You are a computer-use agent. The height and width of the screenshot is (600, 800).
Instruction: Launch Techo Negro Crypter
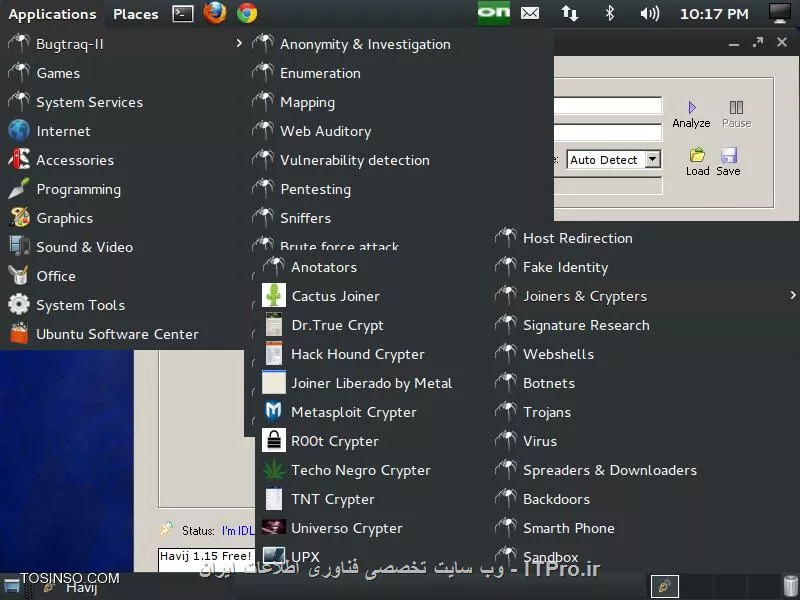coord(362,470)
